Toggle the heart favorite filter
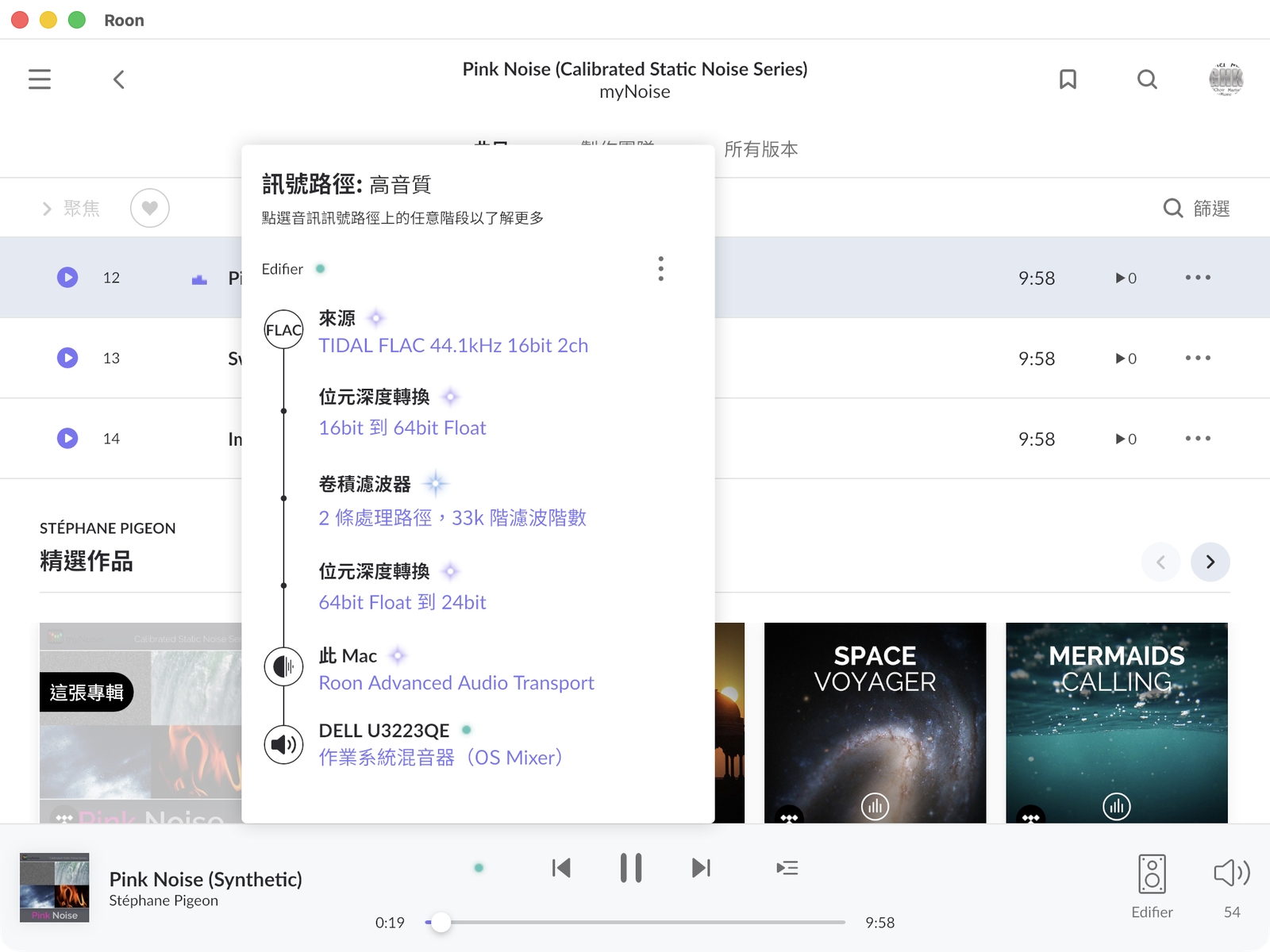 pos(150,208)
